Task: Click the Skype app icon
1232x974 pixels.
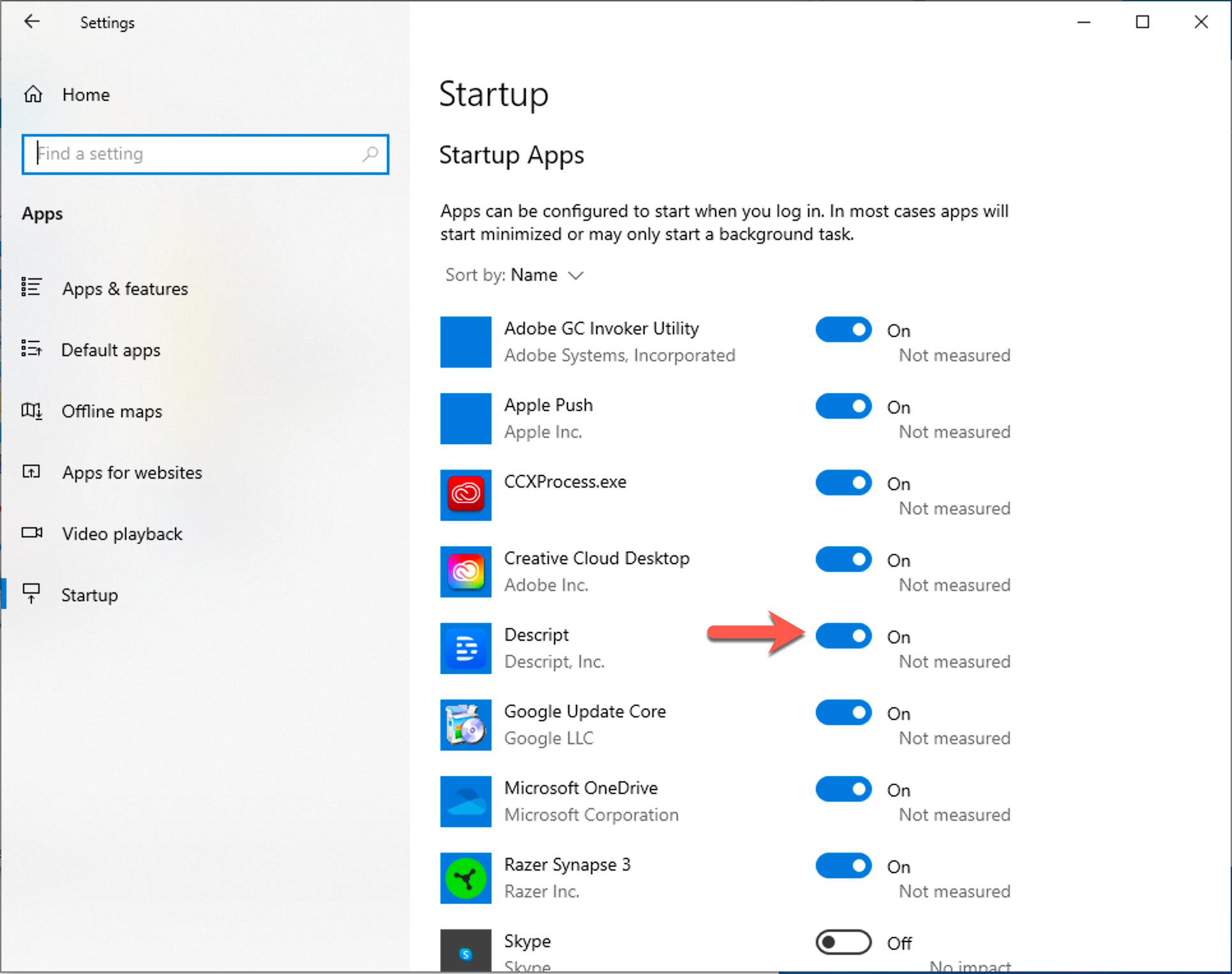Action: (465, 951)
